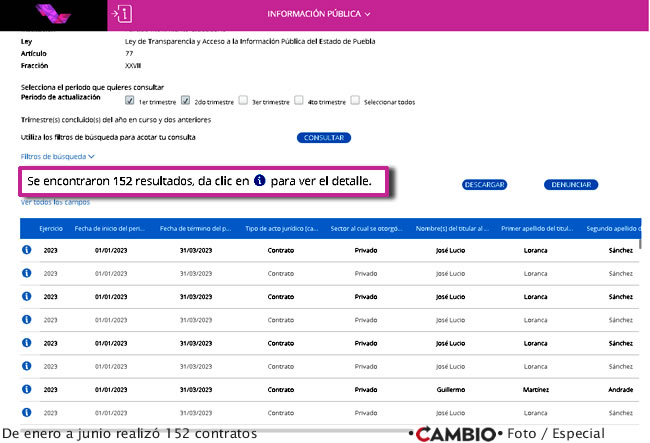650x443 pixels.
Task: Select the Ley de Transparencia law text
Action: [x=250, y=41]
